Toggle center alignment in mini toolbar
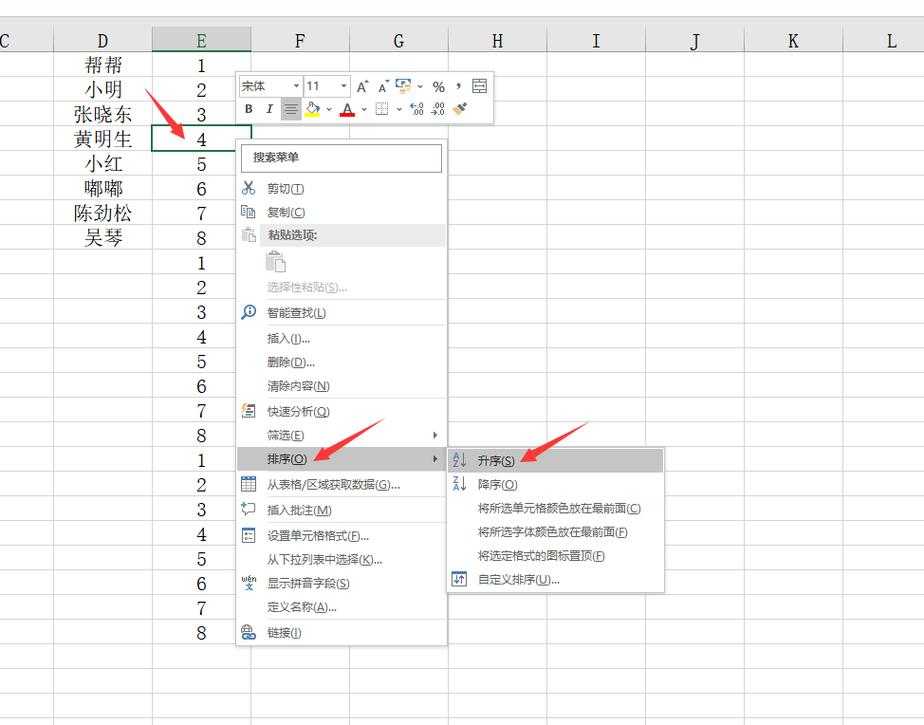The image size is (924, 725). (x=289, y=108)
